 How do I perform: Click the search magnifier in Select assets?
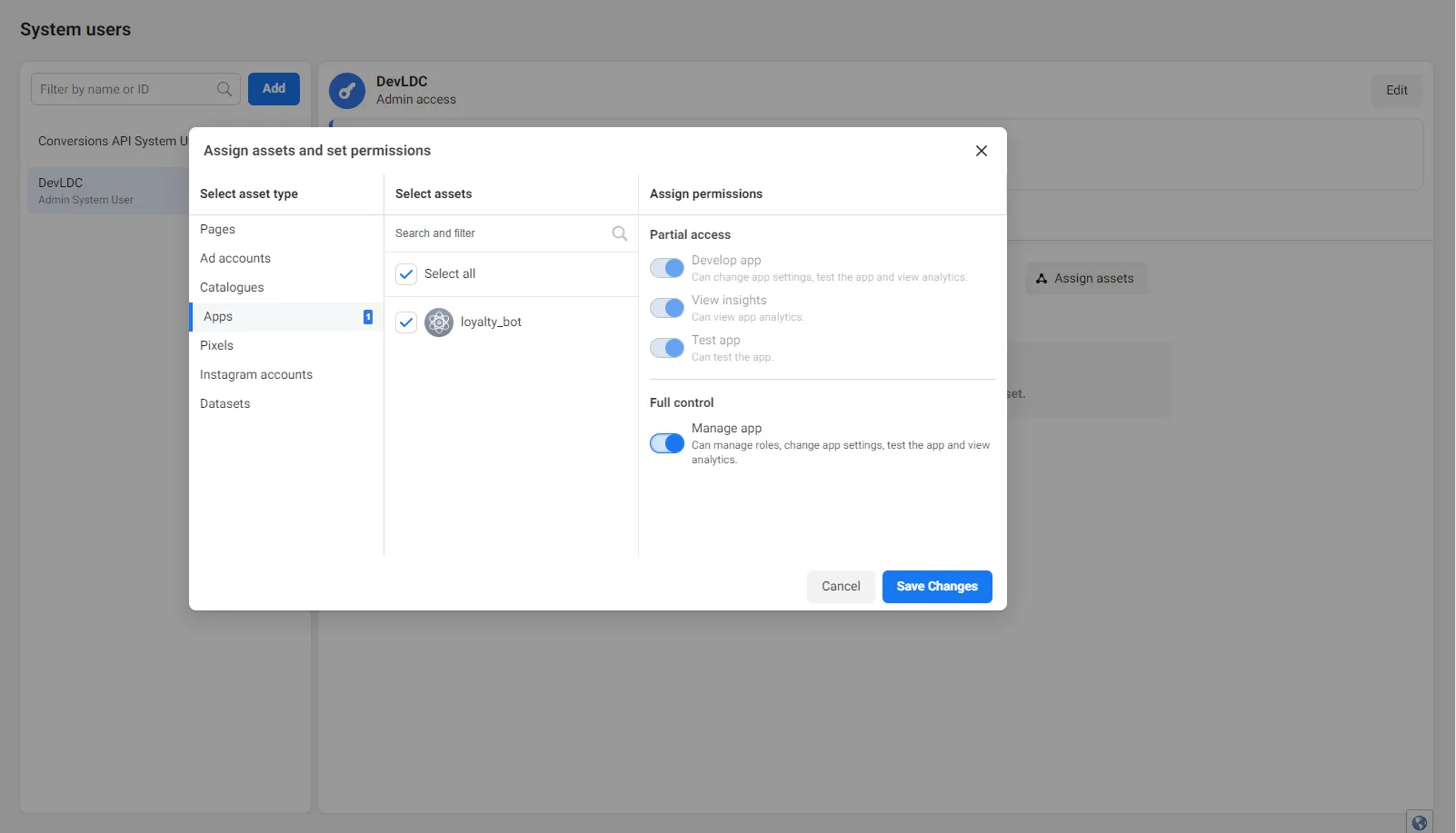pos(620,233)
